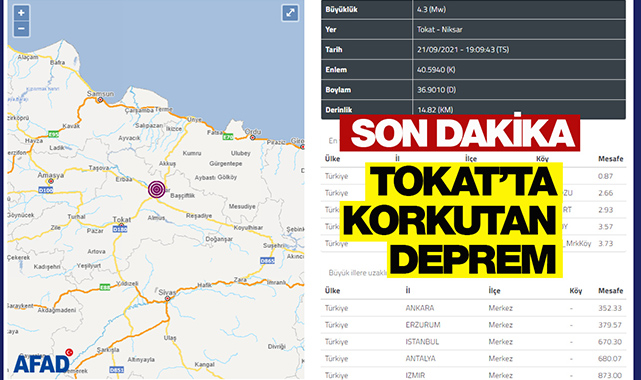The height and width of the screenshot is (380, 641).
Task: Click the Turhal town label
Action: point(76,217)
